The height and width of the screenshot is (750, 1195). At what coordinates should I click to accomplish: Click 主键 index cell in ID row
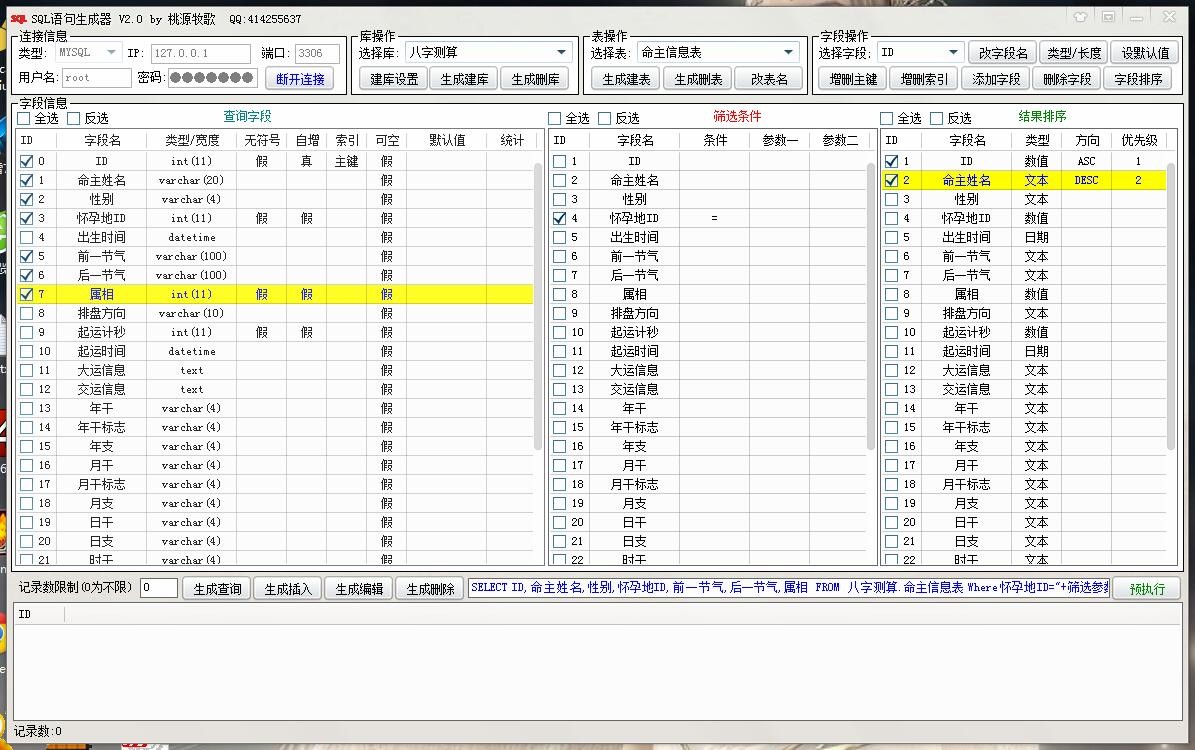click(347, 162)
